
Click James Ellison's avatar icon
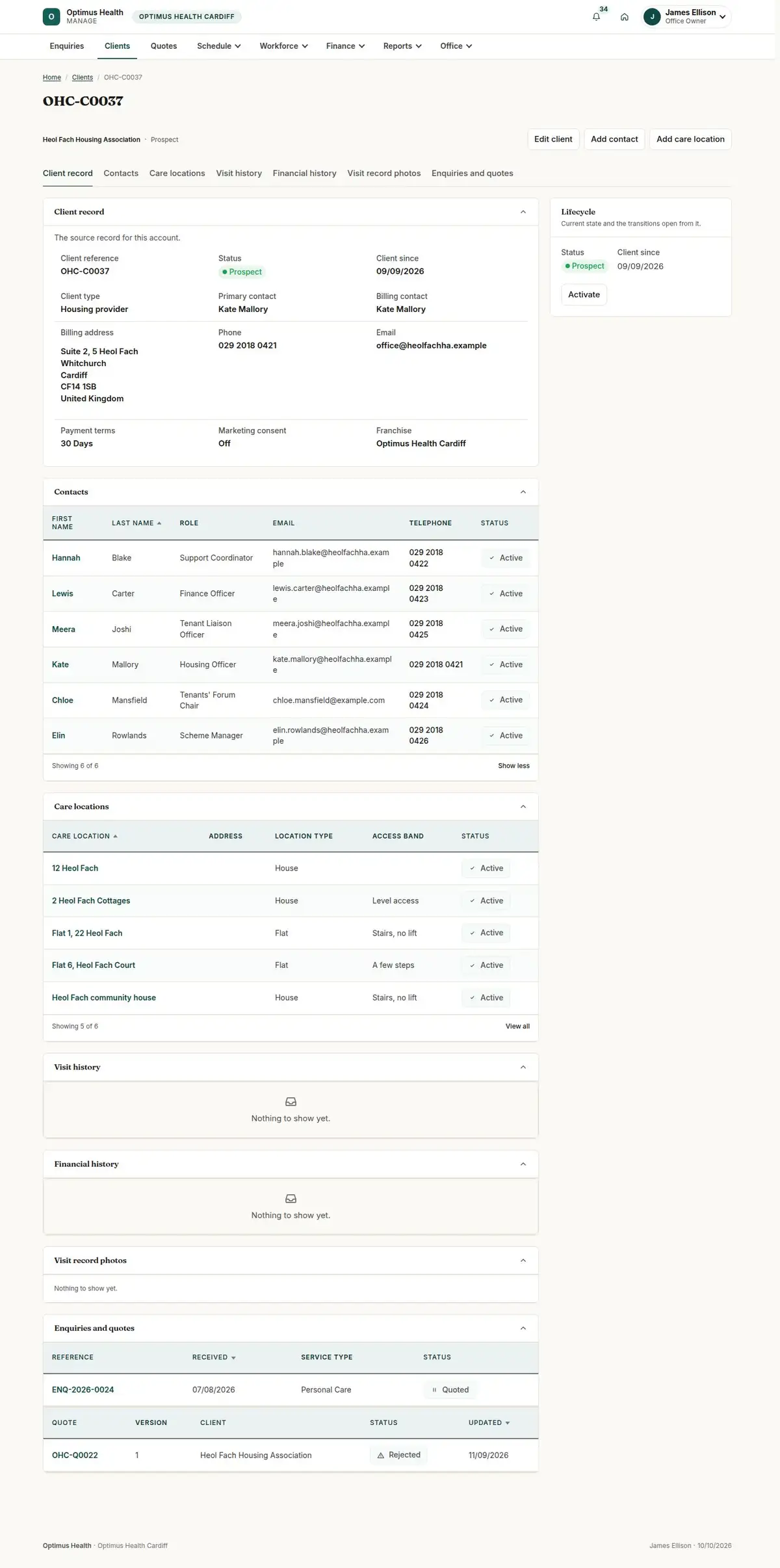652,17
